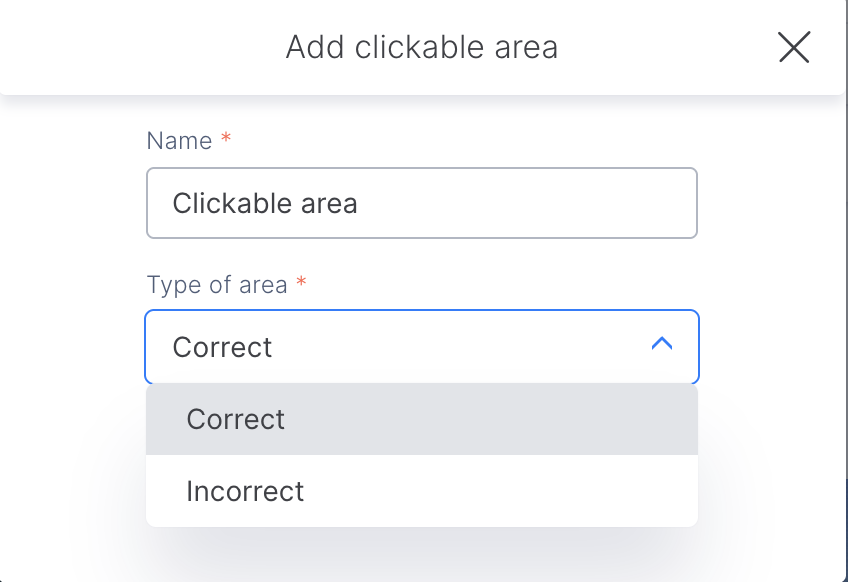Close the Add clickable area dialog
This screenshot has width=848, height=582.
(794, 47)
